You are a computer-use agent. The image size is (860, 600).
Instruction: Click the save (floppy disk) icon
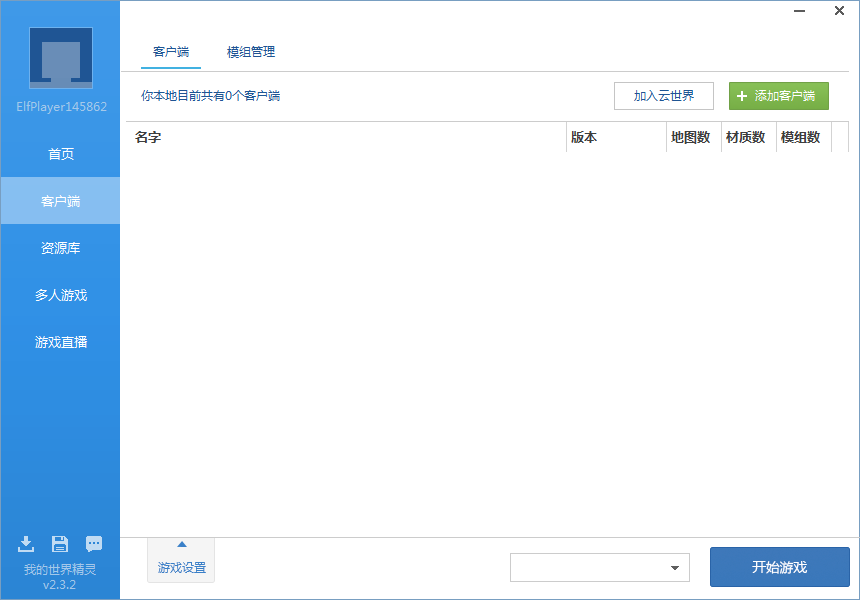point(60,543)
